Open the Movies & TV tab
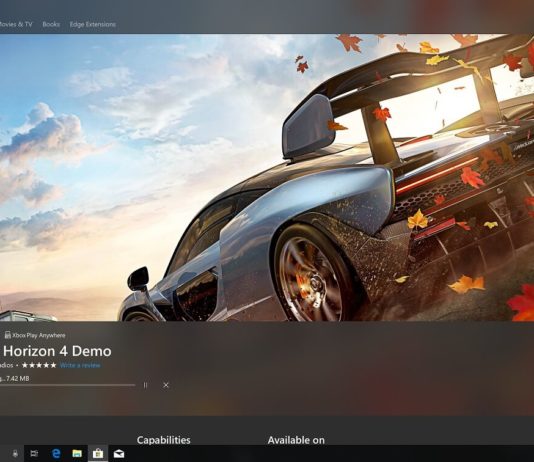 click(16, 24)
